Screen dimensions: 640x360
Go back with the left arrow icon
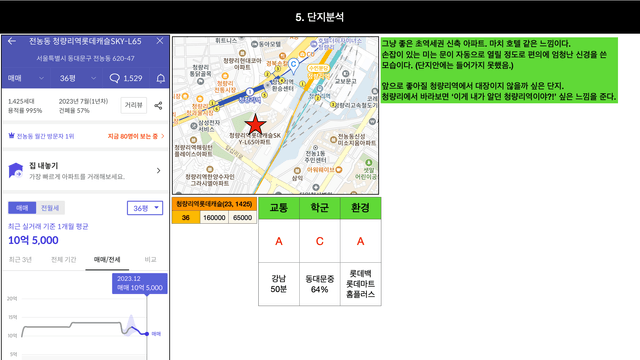12,41
